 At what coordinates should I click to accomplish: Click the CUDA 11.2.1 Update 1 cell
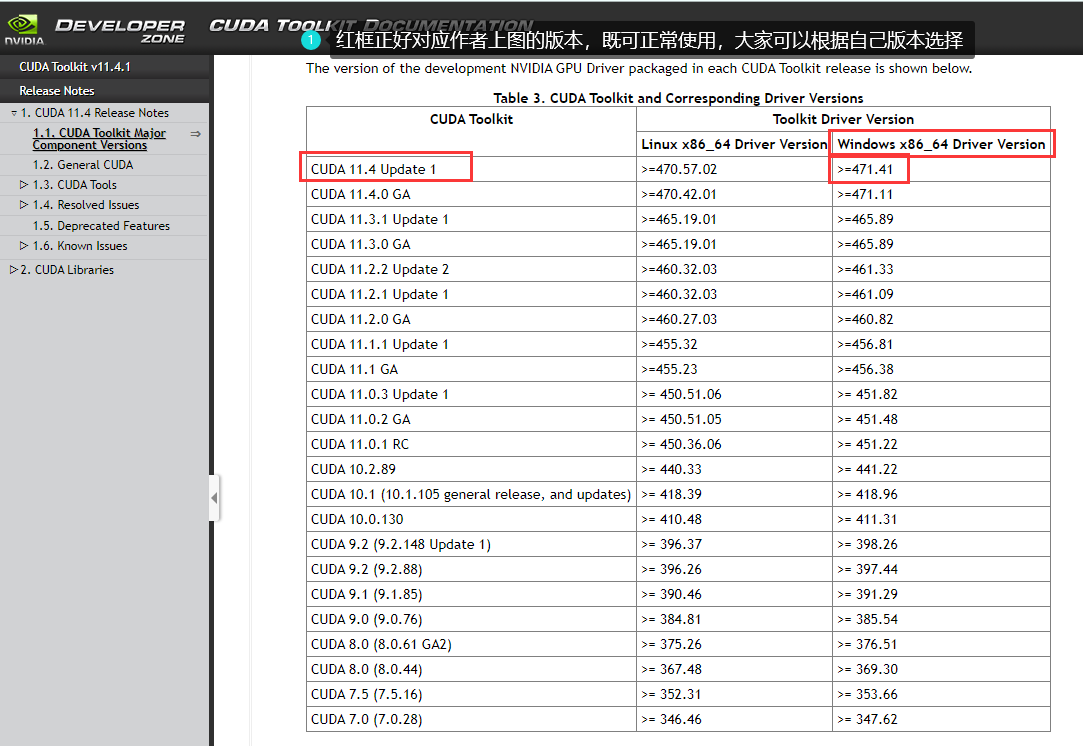click(x=471, y=294)
